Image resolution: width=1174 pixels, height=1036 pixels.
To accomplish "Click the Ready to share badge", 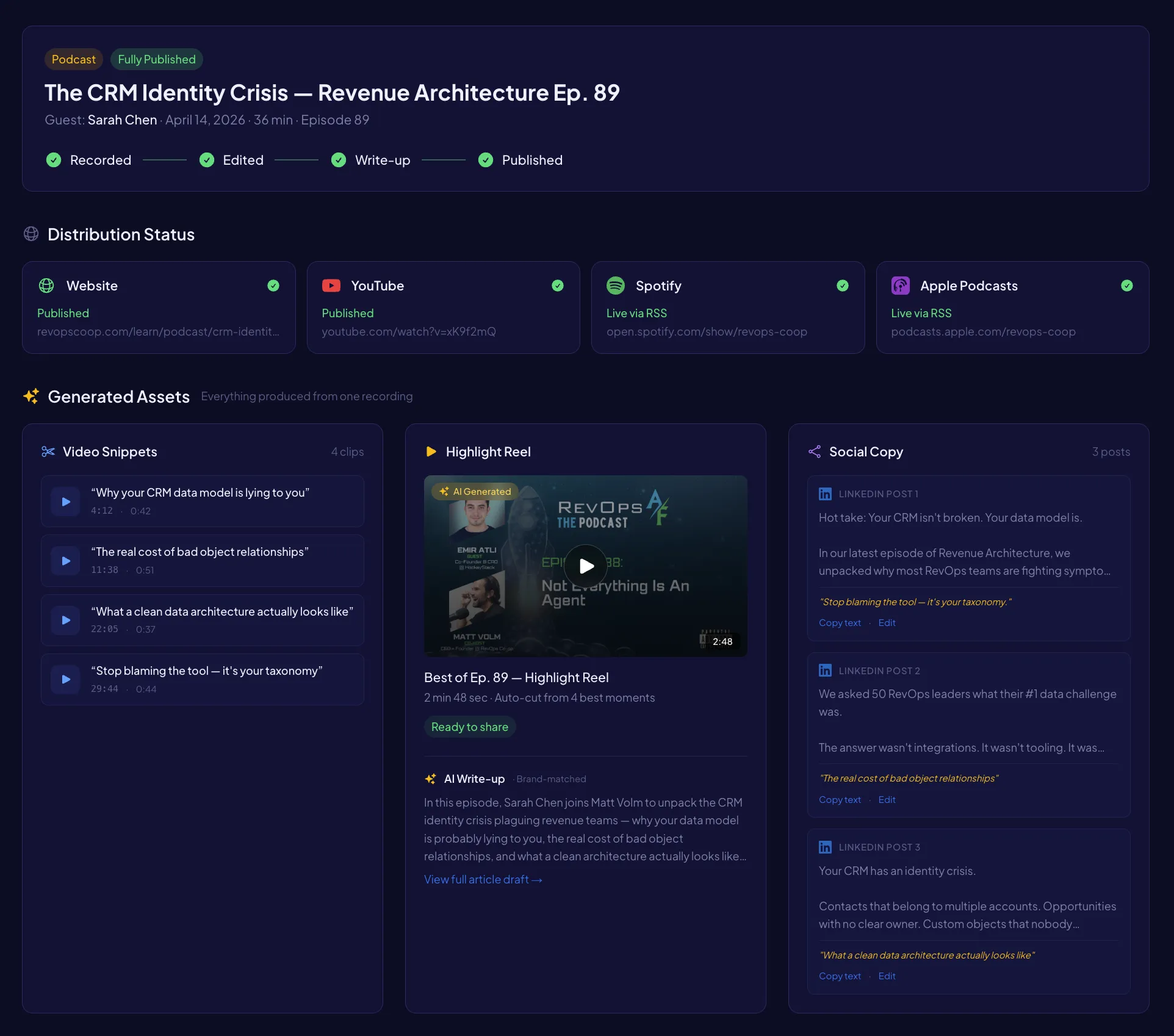I will tap(469, 727).
